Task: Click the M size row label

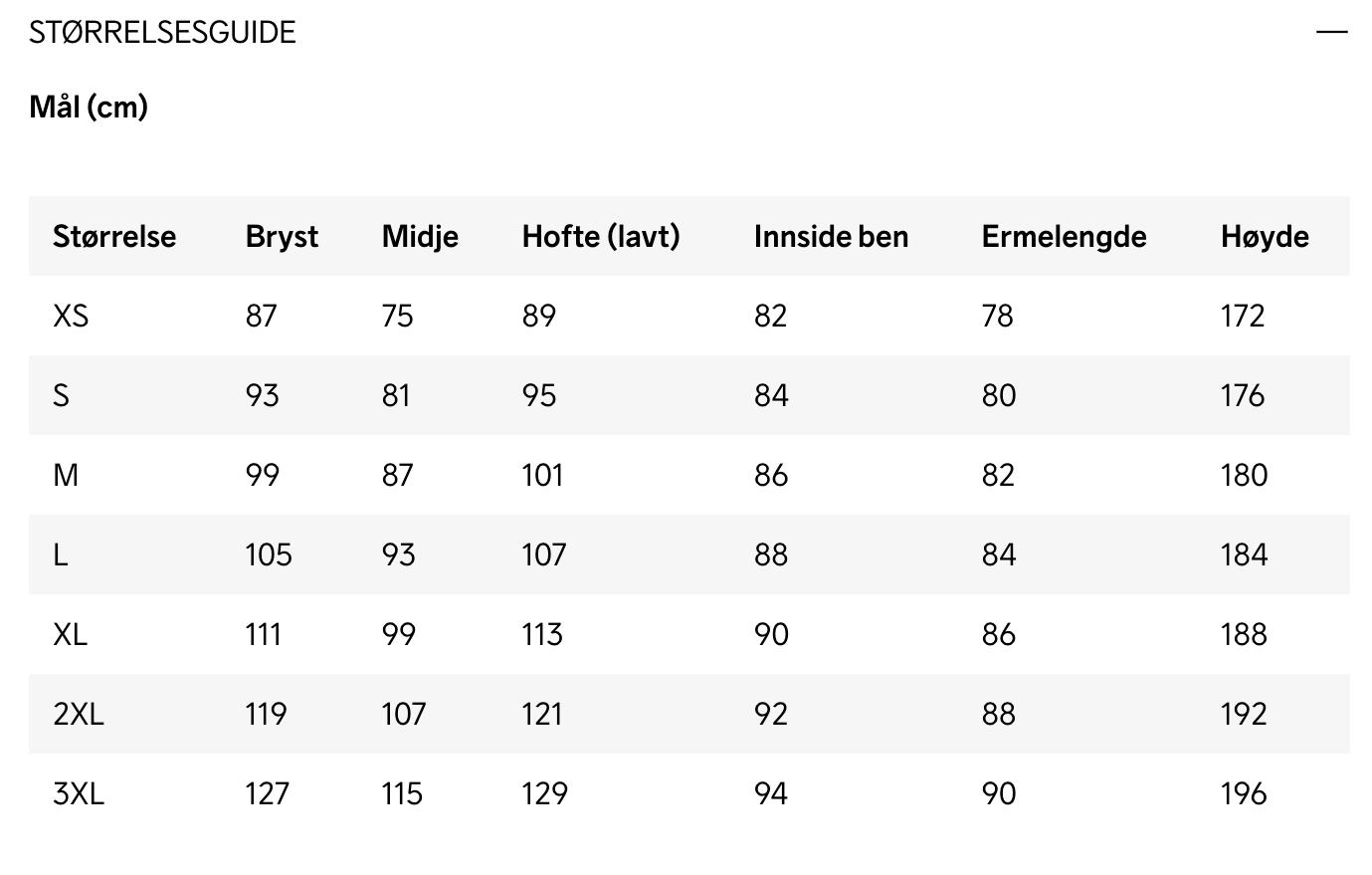Action: [66, 475]
